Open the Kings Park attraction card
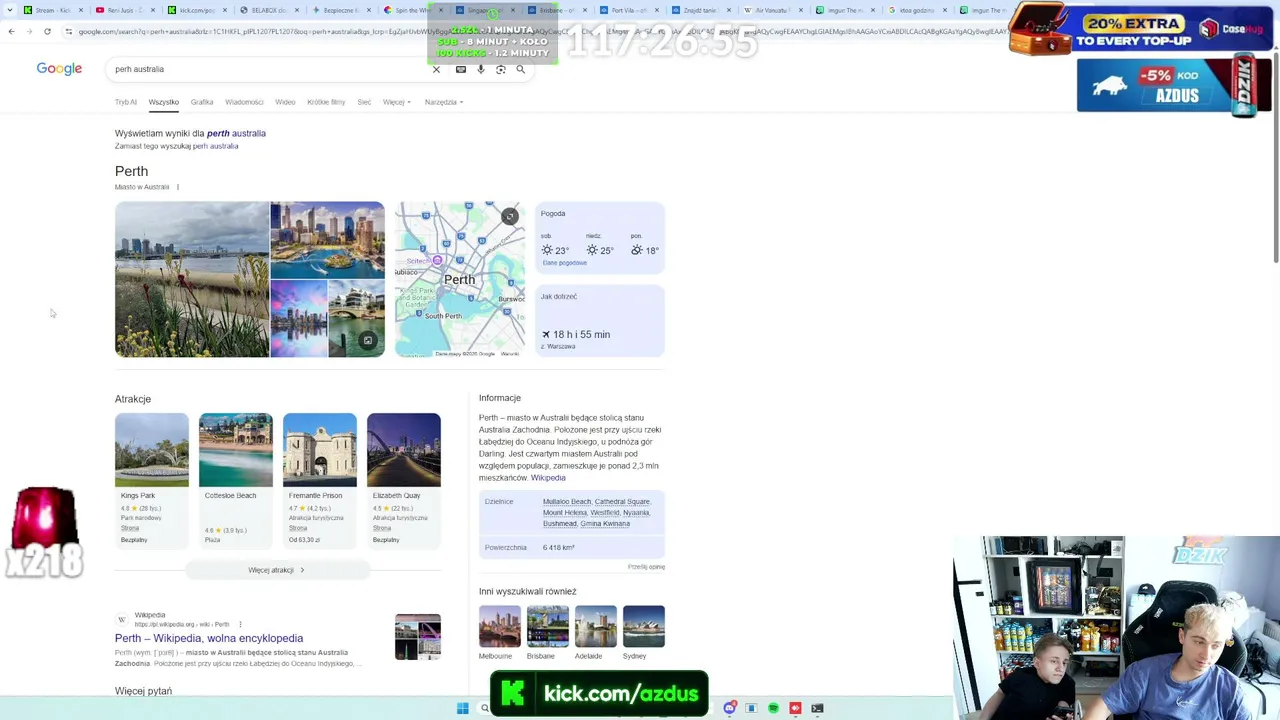The image size is (1280, 720). pos(152,480)
